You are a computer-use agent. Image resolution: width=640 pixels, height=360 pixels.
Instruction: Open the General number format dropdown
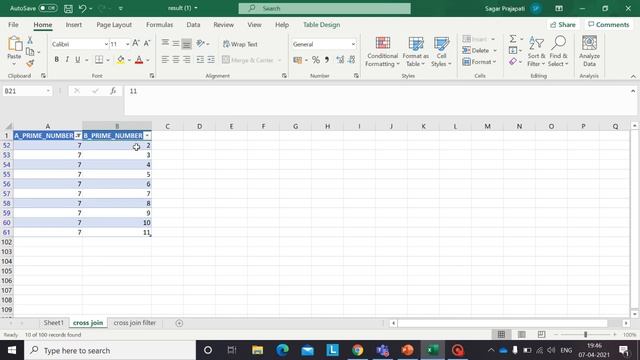353,44
